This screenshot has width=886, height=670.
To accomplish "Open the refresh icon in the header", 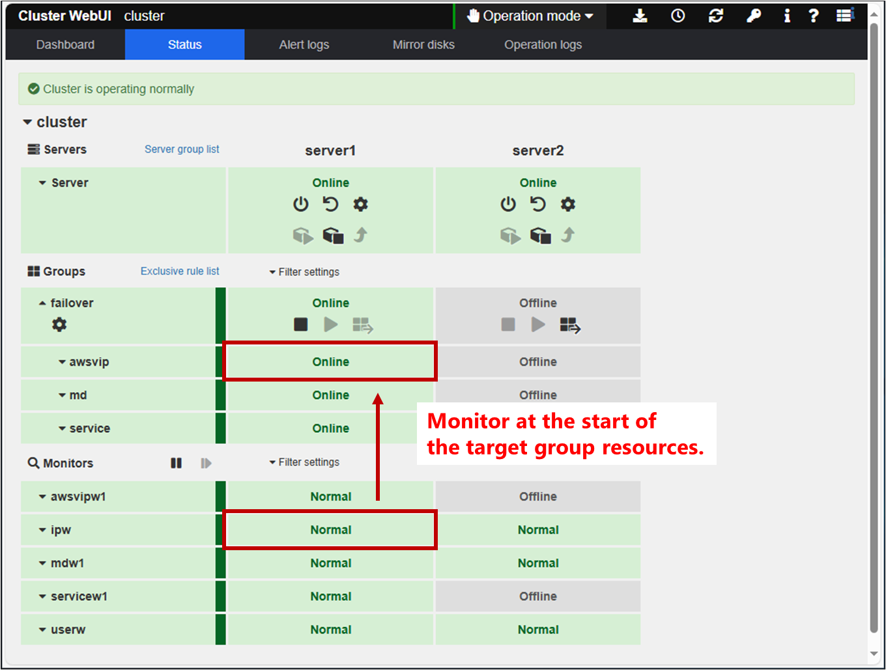I will point(716,15).
